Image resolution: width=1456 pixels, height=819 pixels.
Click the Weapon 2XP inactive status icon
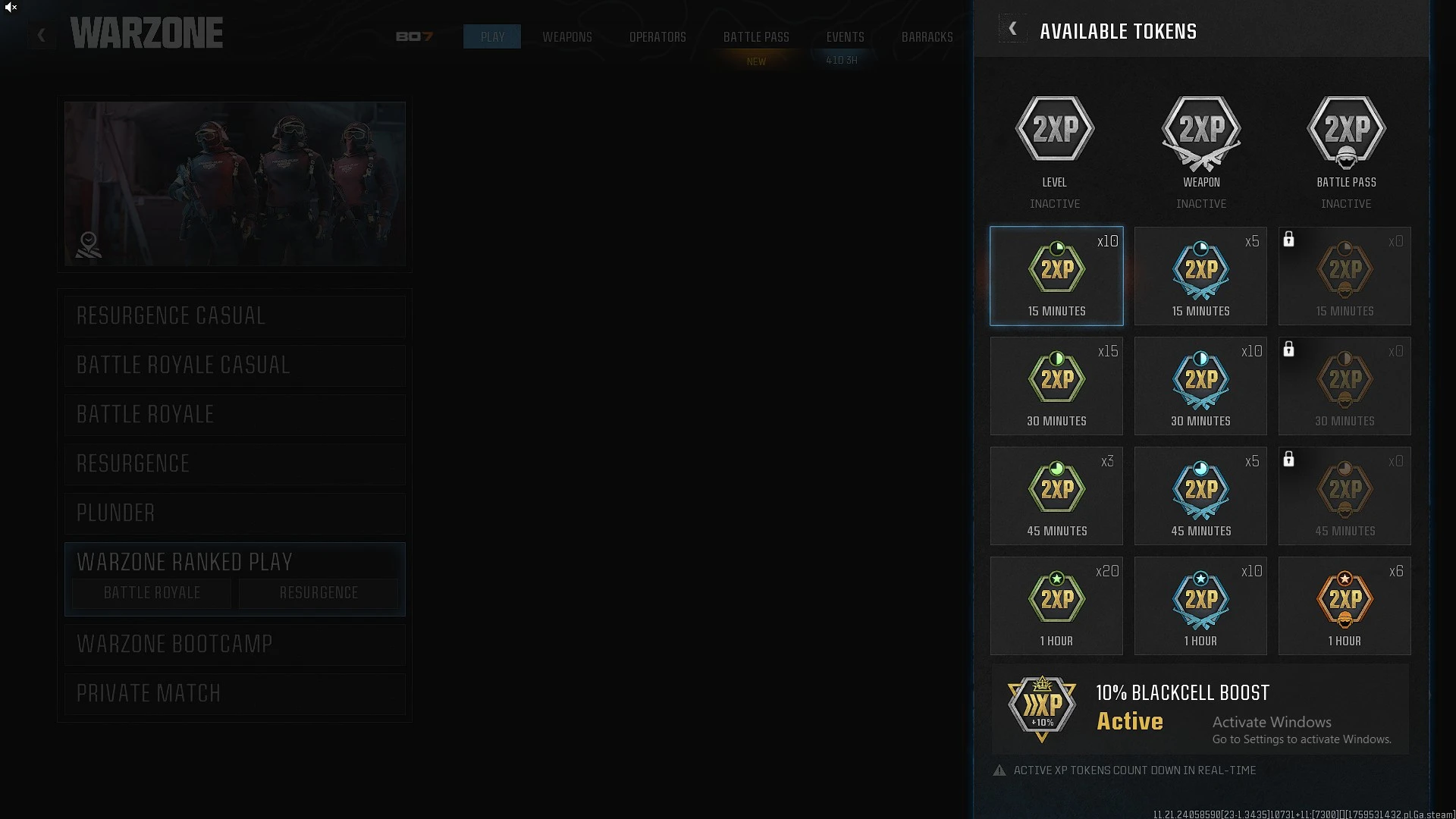(x=1201, y=132)
